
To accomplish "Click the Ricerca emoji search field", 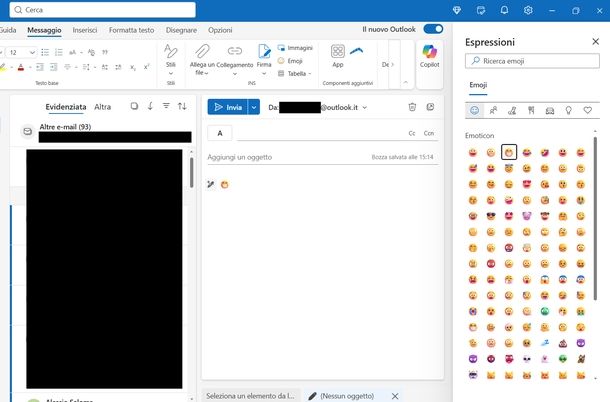I will pos(532,61).
